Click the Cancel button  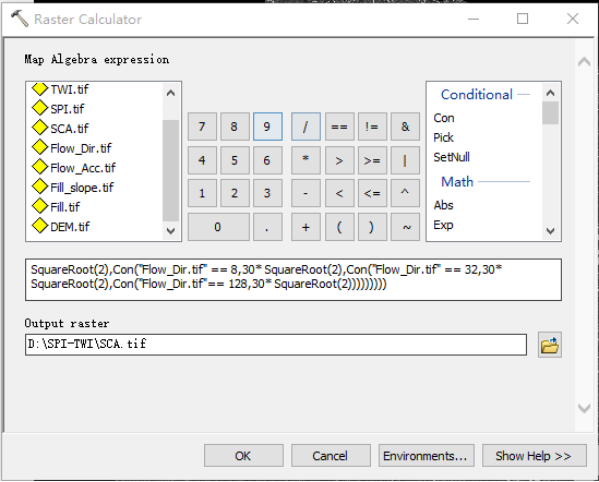coord(331,456)
